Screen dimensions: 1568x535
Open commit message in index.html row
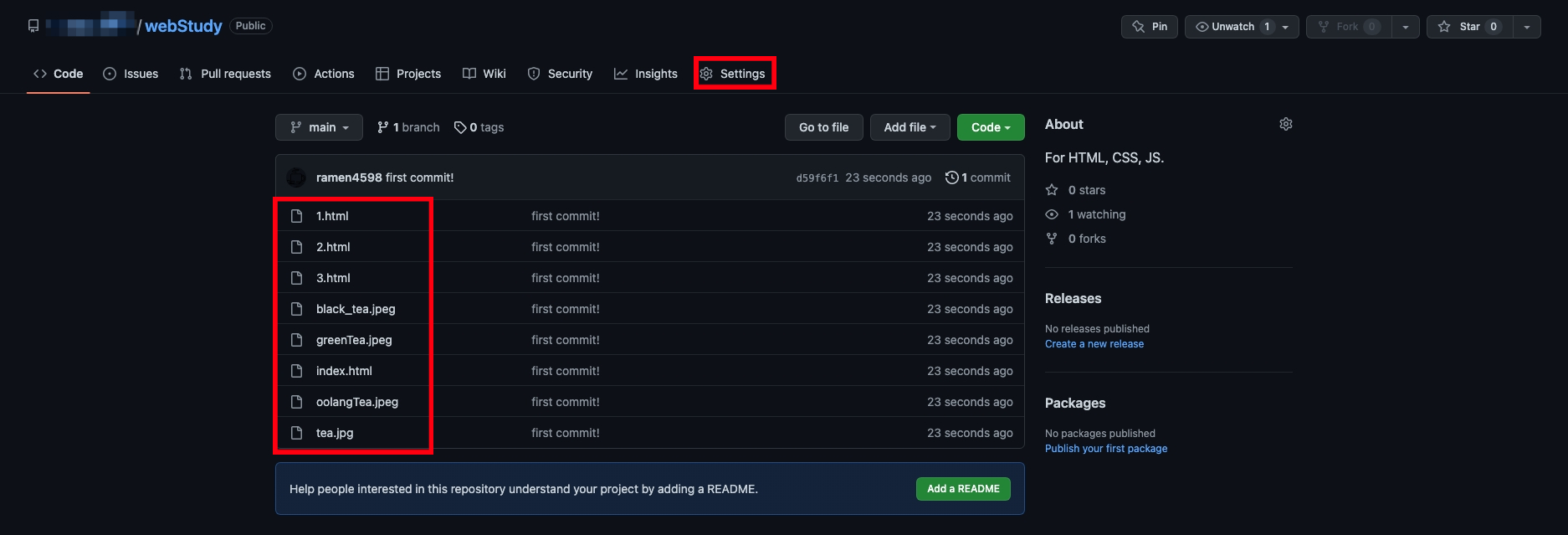(566, 371)
